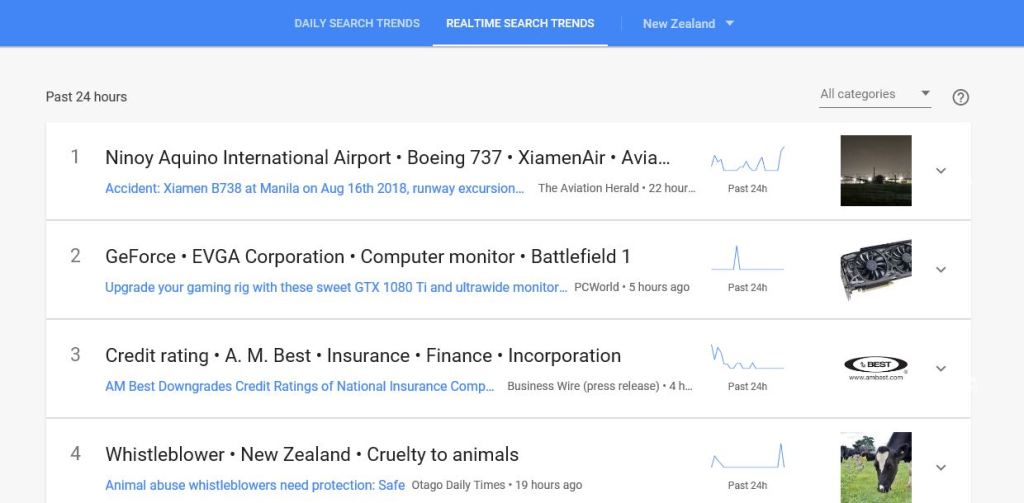Expand the GeForce EVGA trend row

[940, 270]
